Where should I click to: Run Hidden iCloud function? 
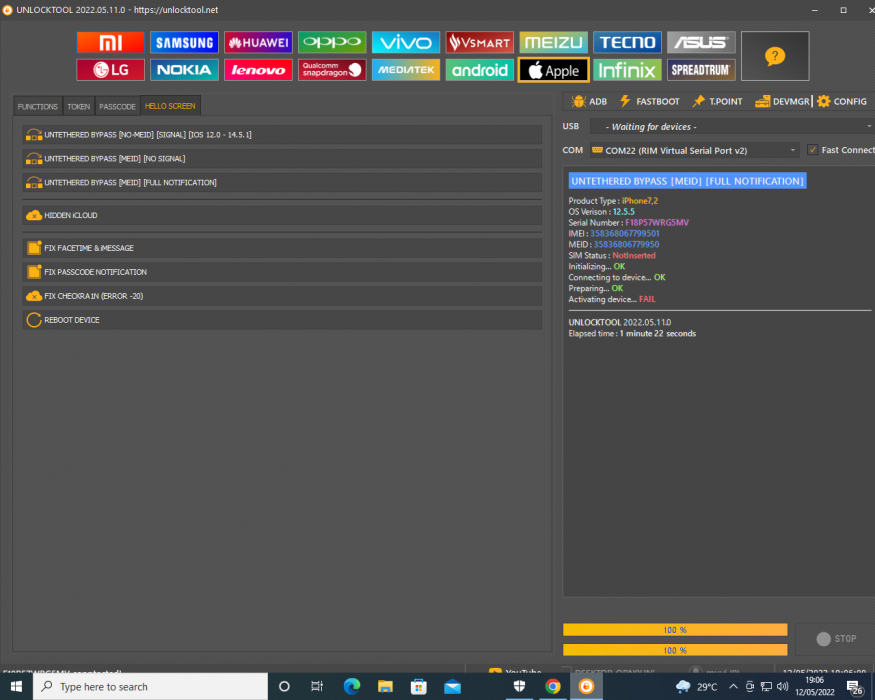(x=282, y=215)
